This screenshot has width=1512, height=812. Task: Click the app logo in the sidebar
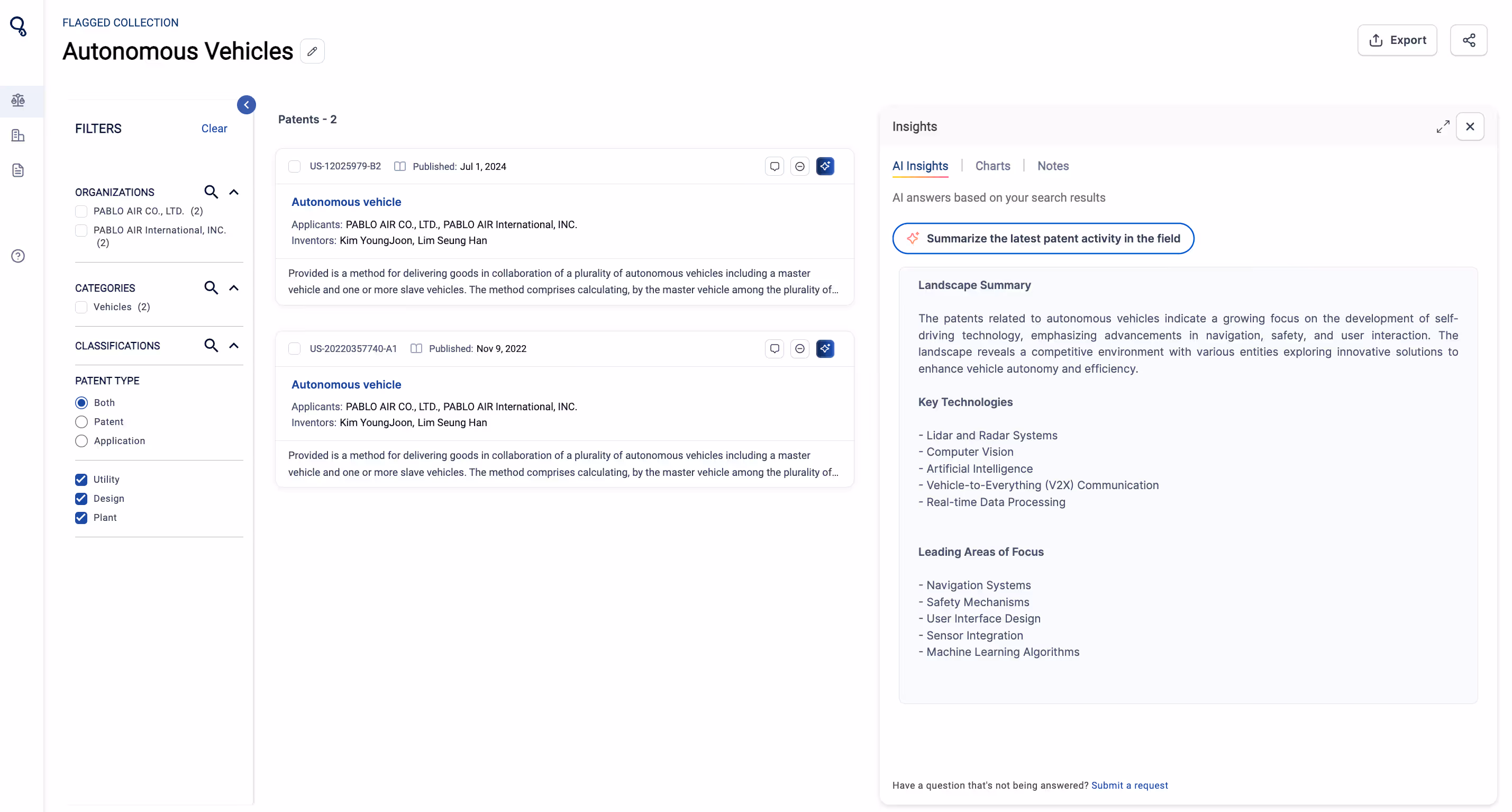[x=18, y=26]
